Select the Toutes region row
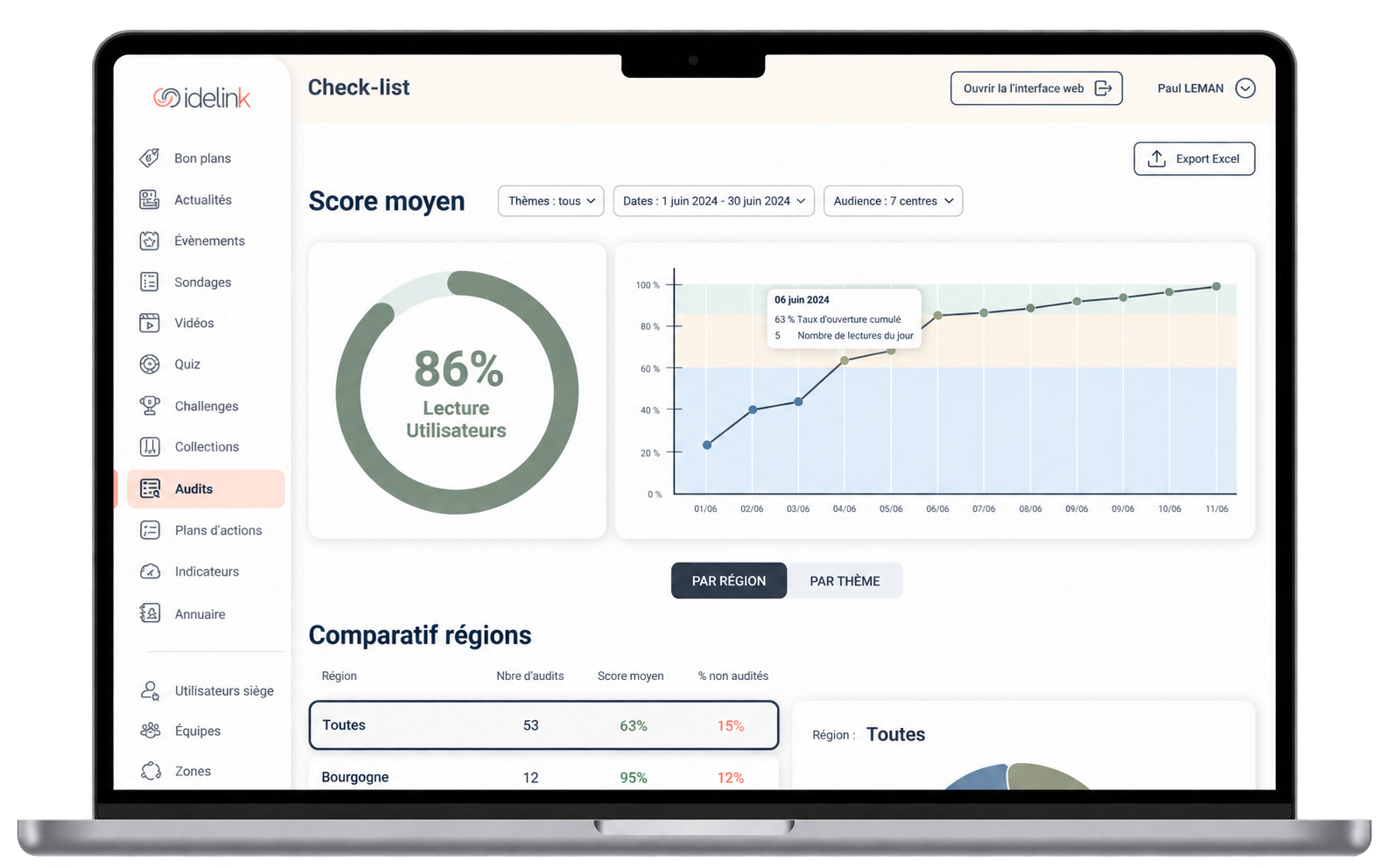The width and height of the screenshot is (1388, 868). (x=543, y=725)
